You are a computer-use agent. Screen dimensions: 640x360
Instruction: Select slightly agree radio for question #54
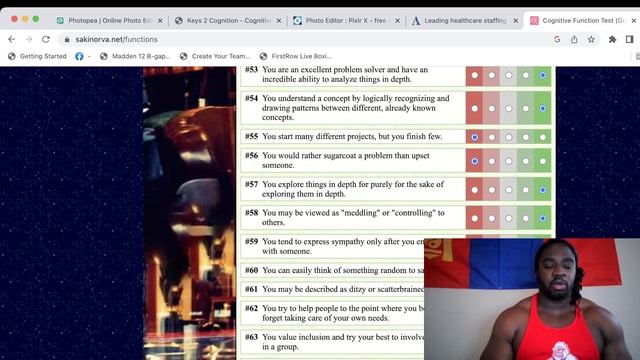(x=526, y=109)
